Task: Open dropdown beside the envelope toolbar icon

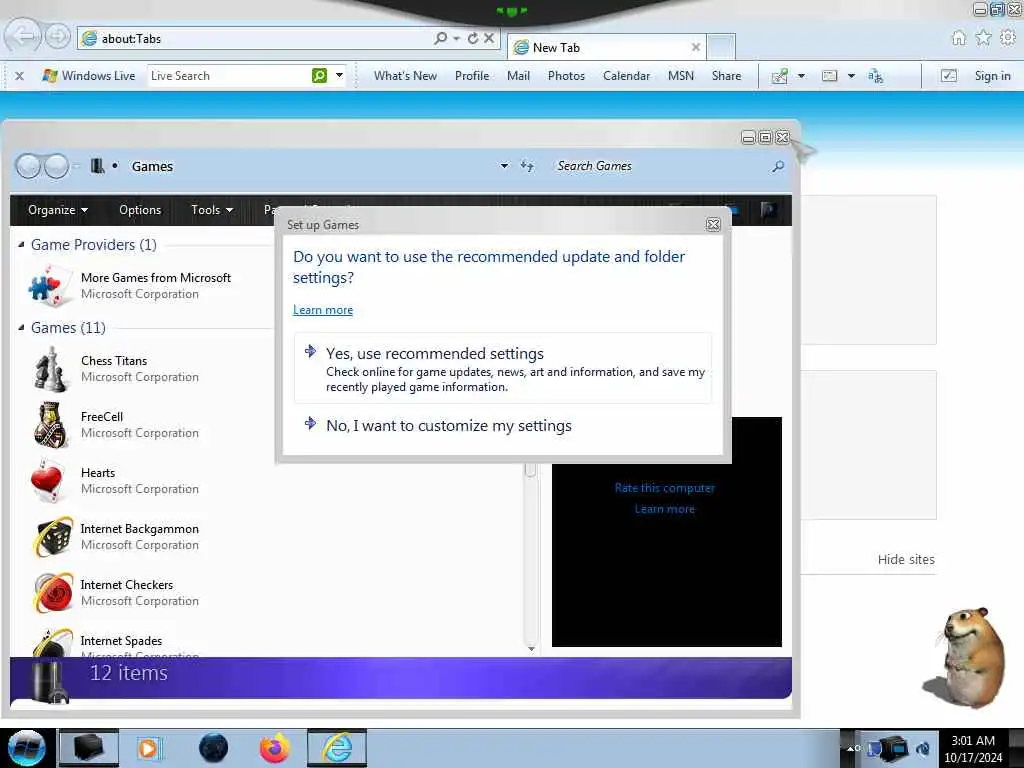Action: pos(851,76)
